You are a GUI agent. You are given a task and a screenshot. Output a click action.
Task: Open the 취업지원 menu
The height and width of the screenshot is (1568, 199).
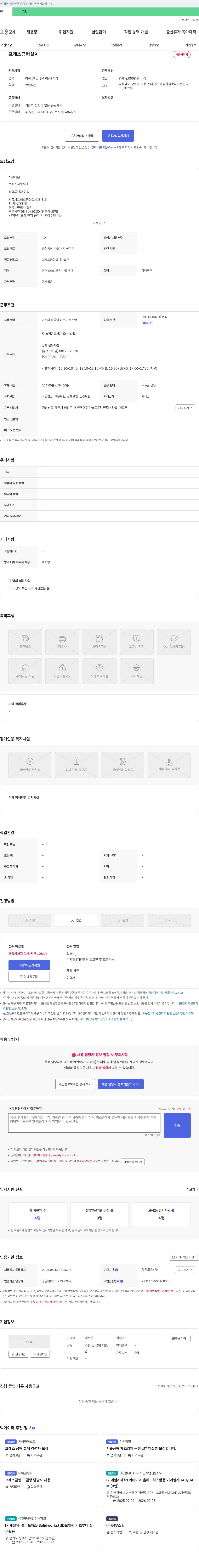pos(66,32)
